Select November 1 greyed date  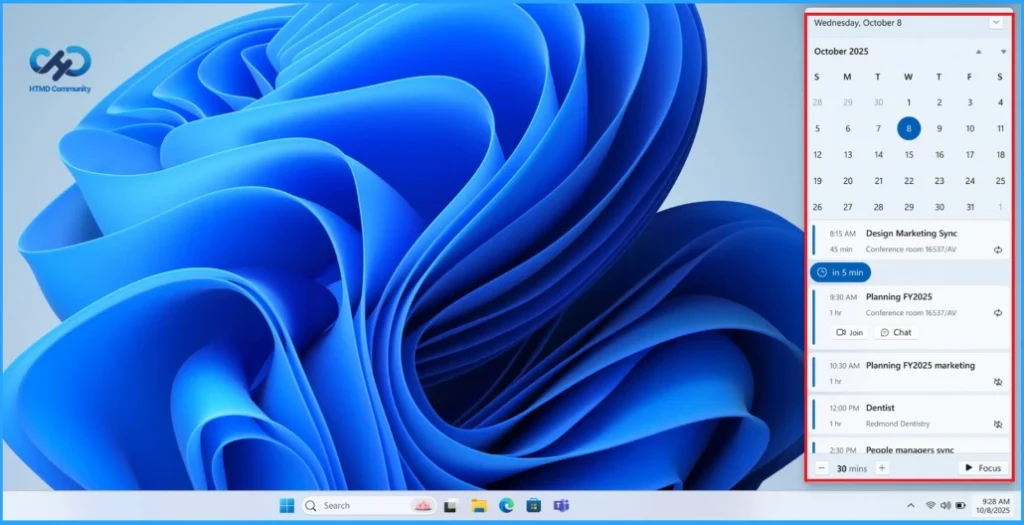tap(1000, 207)
